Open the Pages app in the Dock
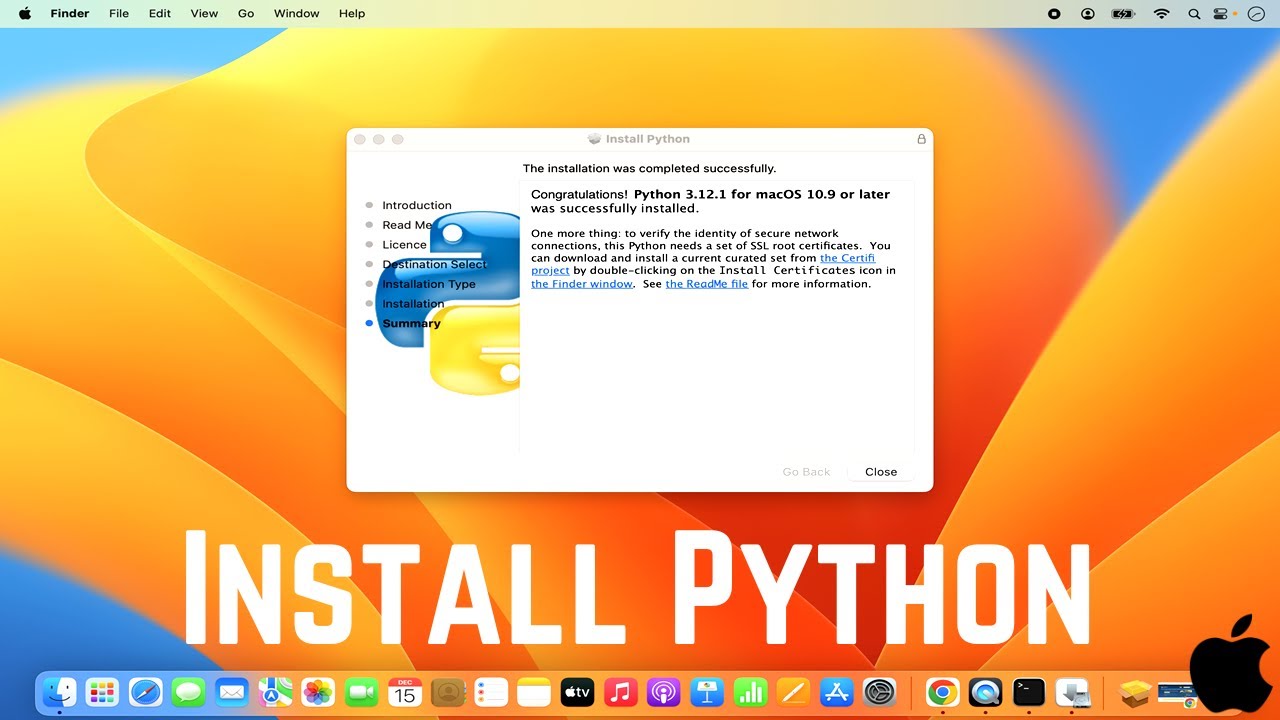1280x720 pixels. pyautogui.click(x=793, y=692)
